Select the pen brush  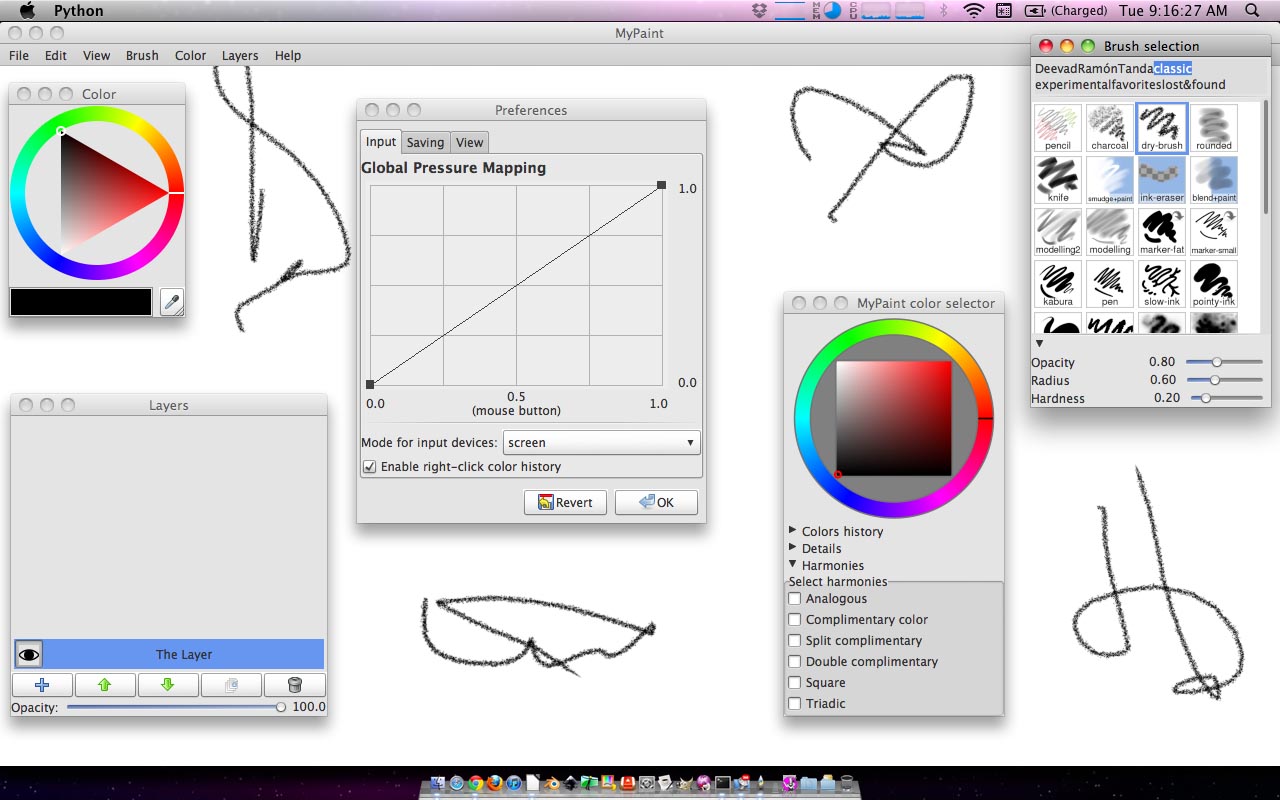1110,284
